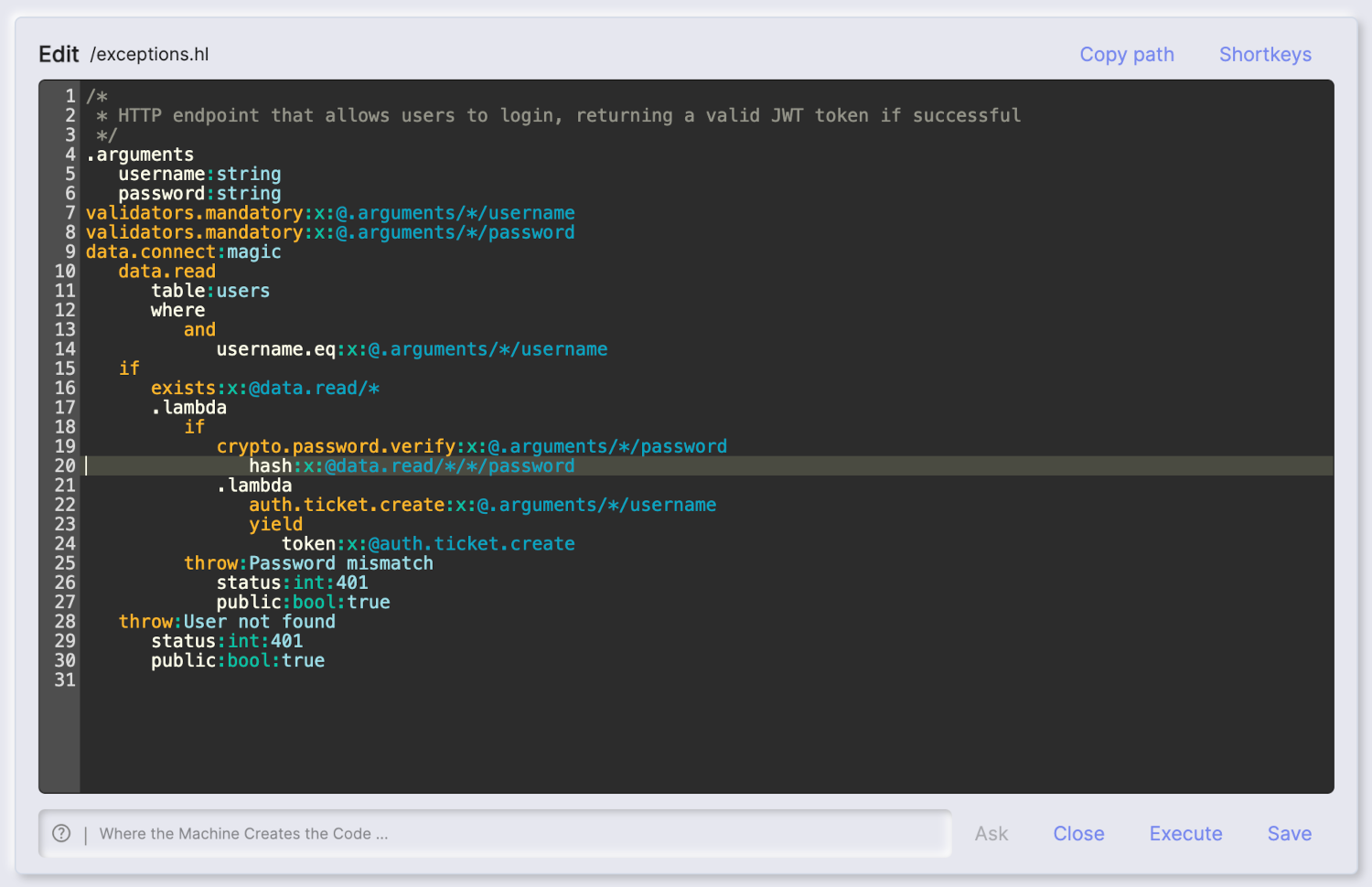Click the 'throw:User not found' line
The height and width of the screenshot is (887, 1372).
[227, 622]
